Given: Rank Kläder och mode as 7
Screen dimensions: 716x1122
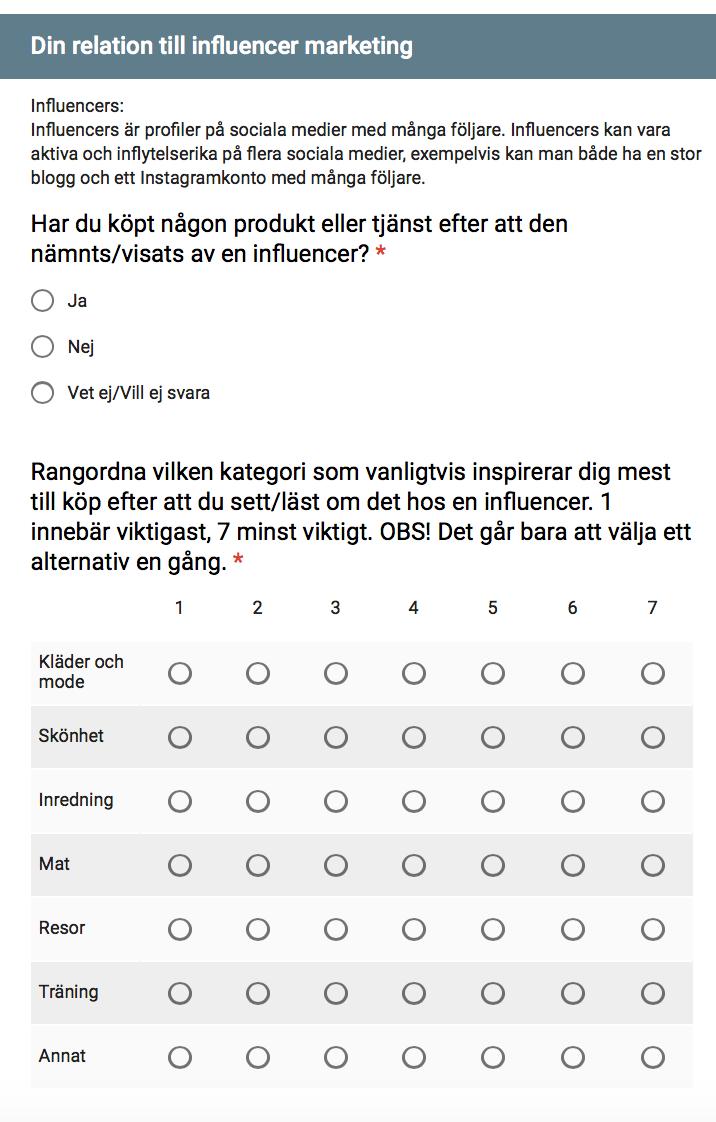Looking at the screenshot, I should click(652, 673).
